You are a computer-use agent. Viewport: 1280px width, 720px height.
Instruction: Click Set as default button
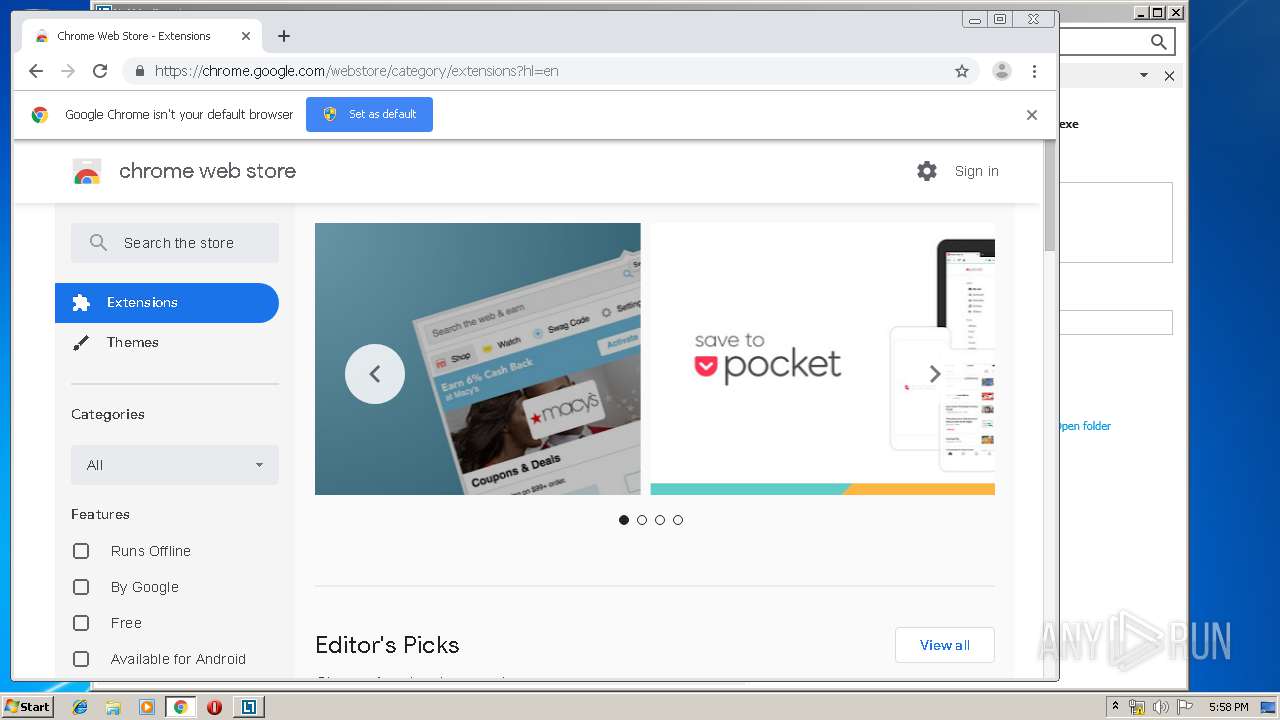pyautogui.click(x=369, y=114)
